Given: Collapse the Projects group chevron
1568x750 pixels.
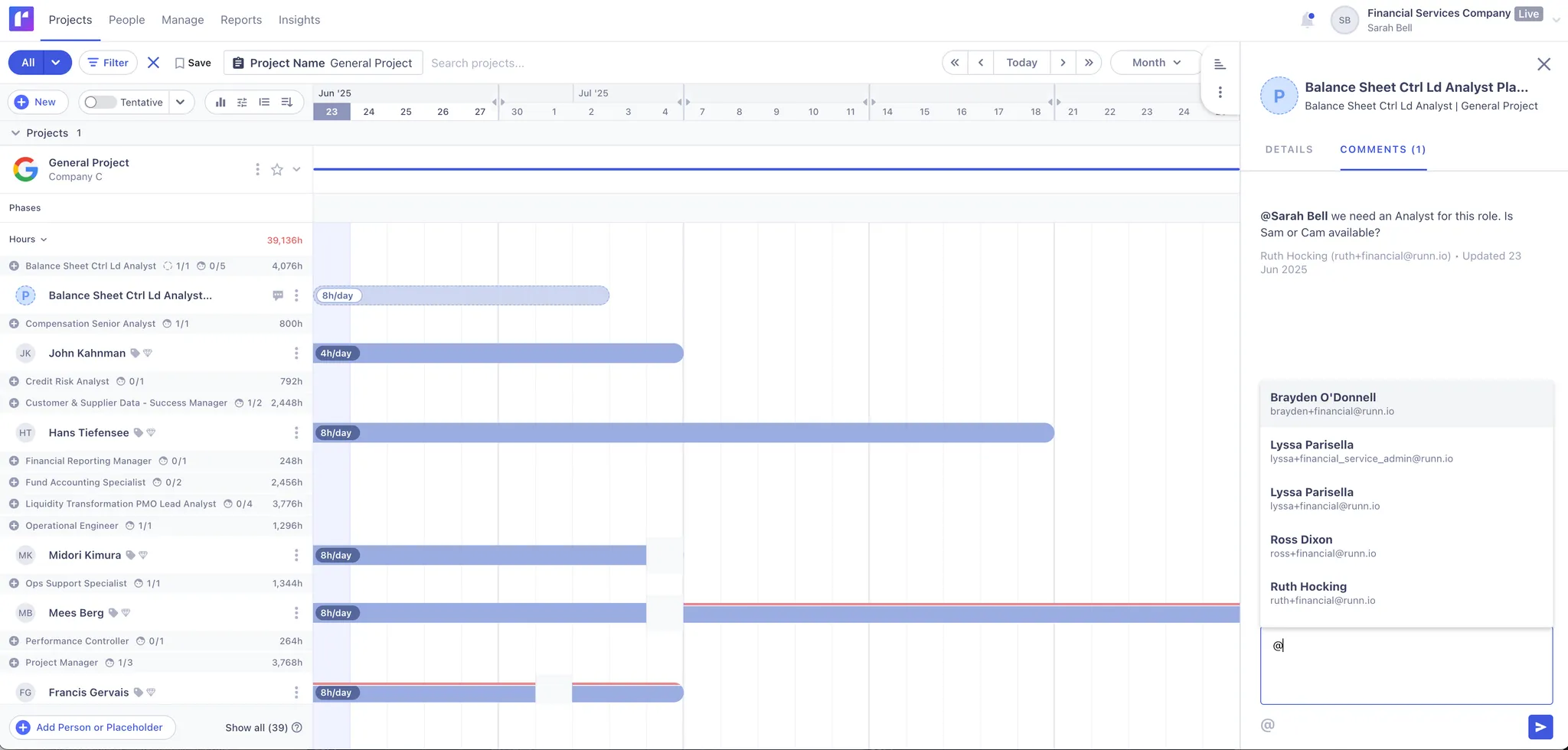Looking at the screenshot, I should (x=15, y=133).
